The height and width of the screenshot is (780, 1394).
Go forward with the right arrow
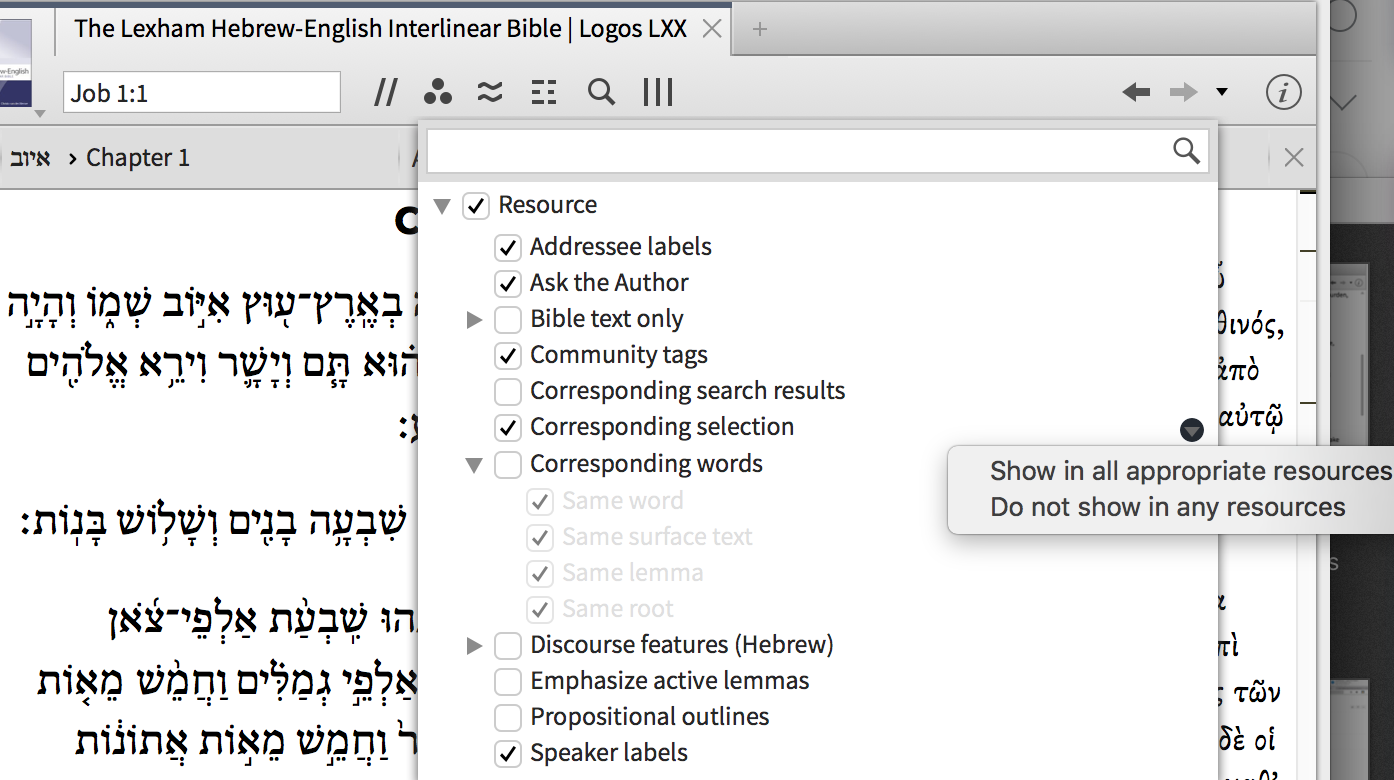coord(1184,93)
